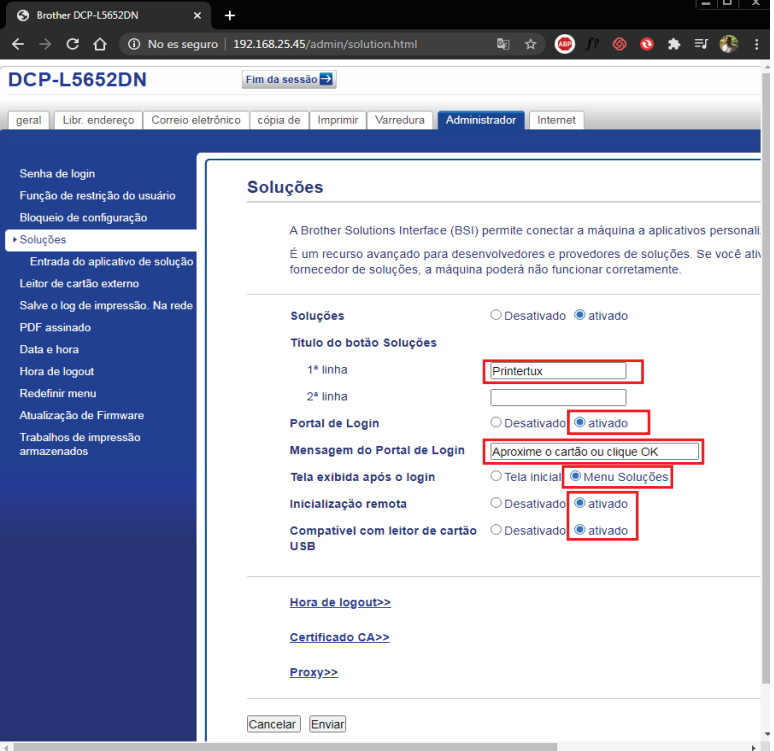Open the Chrome three-dot menu
This screenshot has width=774, height=751.
[758, 44]
